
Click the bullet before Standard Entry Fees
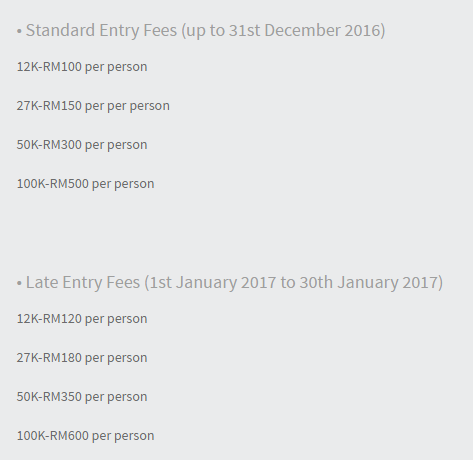19,31
